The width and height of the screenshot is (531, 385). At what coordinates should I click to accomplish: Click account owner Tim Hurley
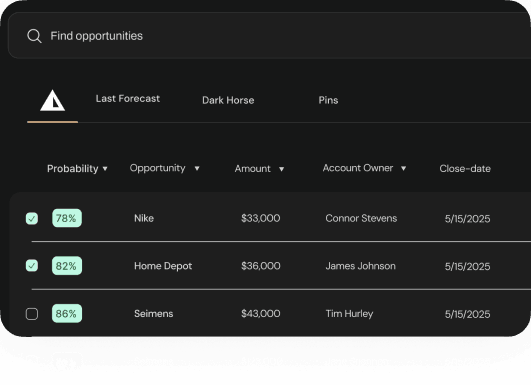click(x=349, y=314)
